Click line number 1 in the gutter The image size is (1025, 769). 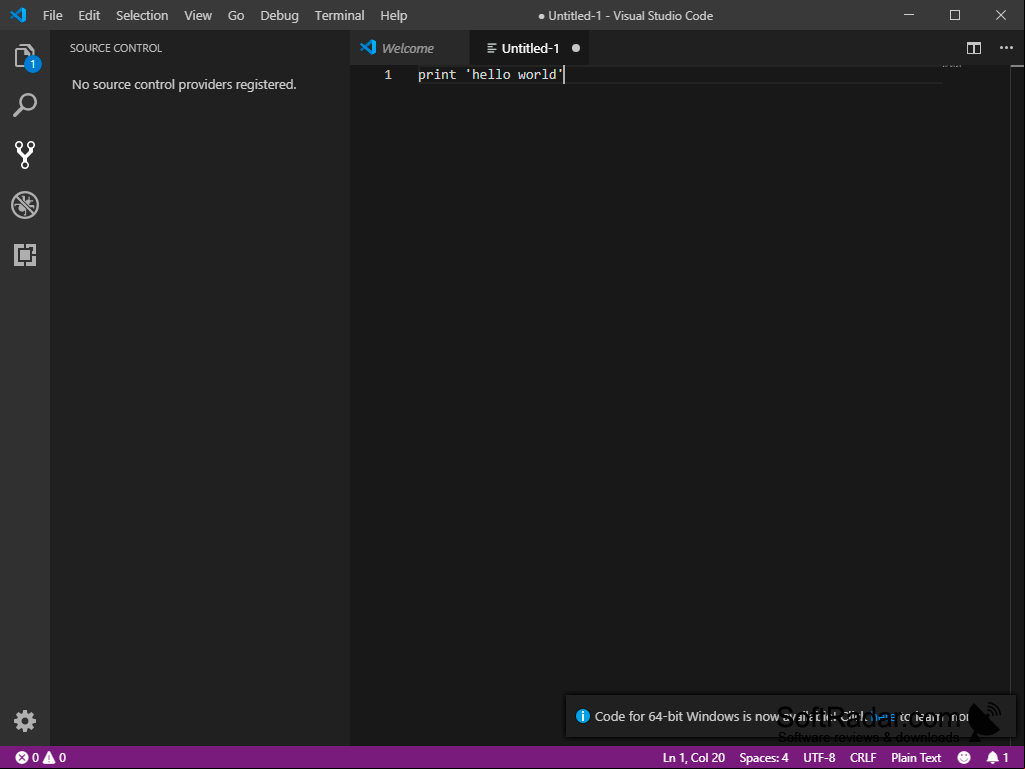click(388, 75)
